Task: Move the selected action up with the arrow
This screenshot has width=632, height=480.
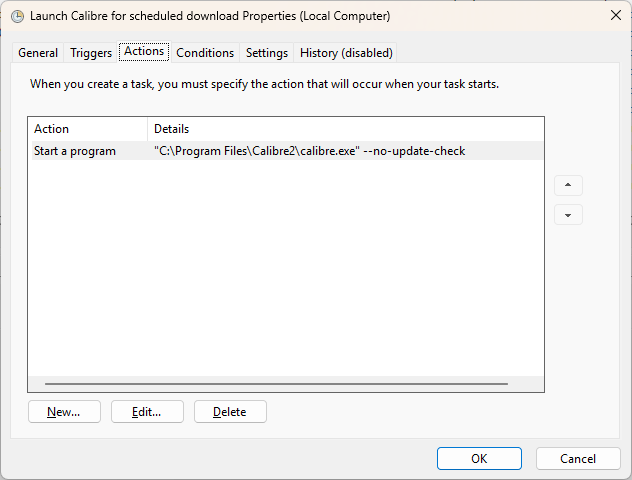Action: 568,185
